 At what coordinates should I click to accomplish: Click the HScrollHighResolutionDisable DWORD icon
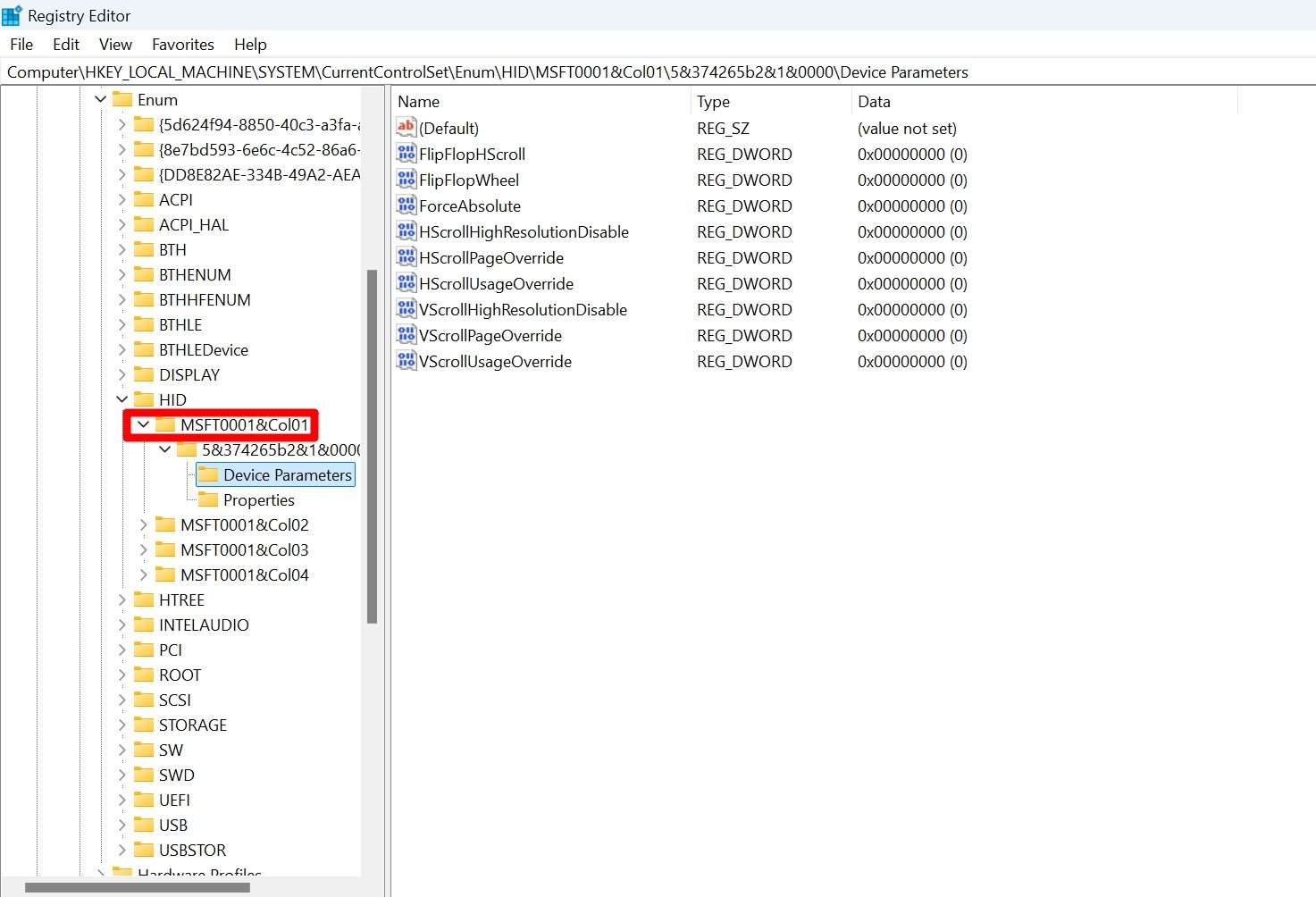pos(407,231)
